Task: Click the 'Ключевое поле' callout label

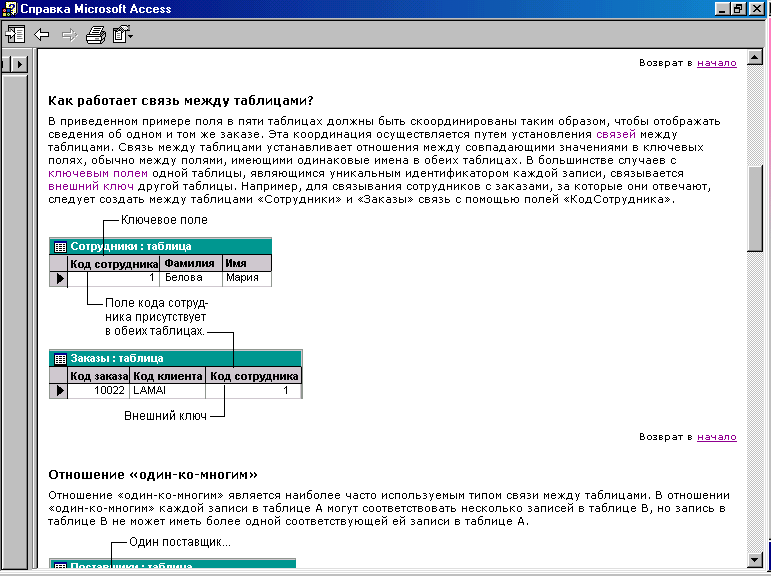Action: coord(164,220)
